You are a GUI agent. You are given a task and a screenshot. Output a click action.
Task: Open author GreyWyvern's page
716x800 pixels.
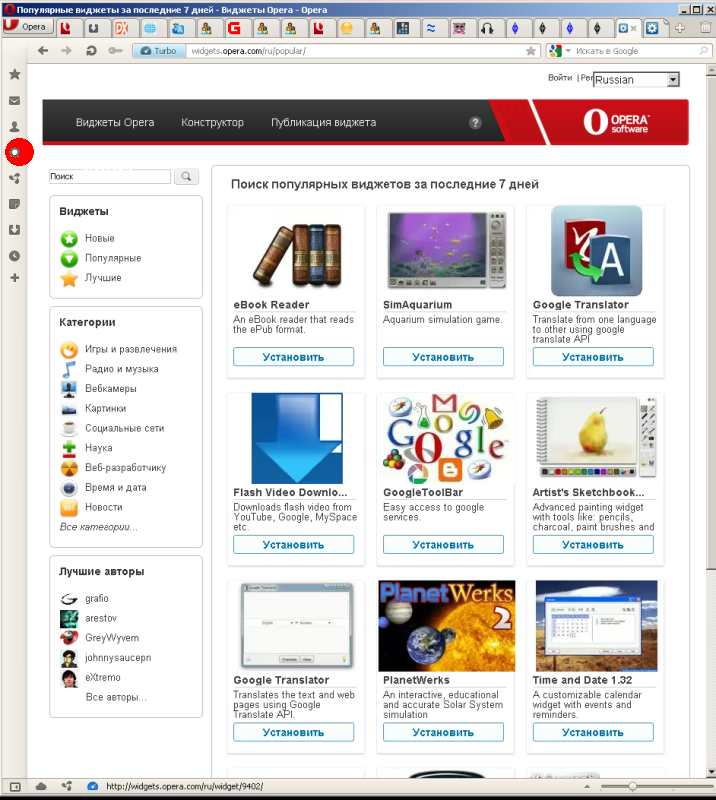112,638
